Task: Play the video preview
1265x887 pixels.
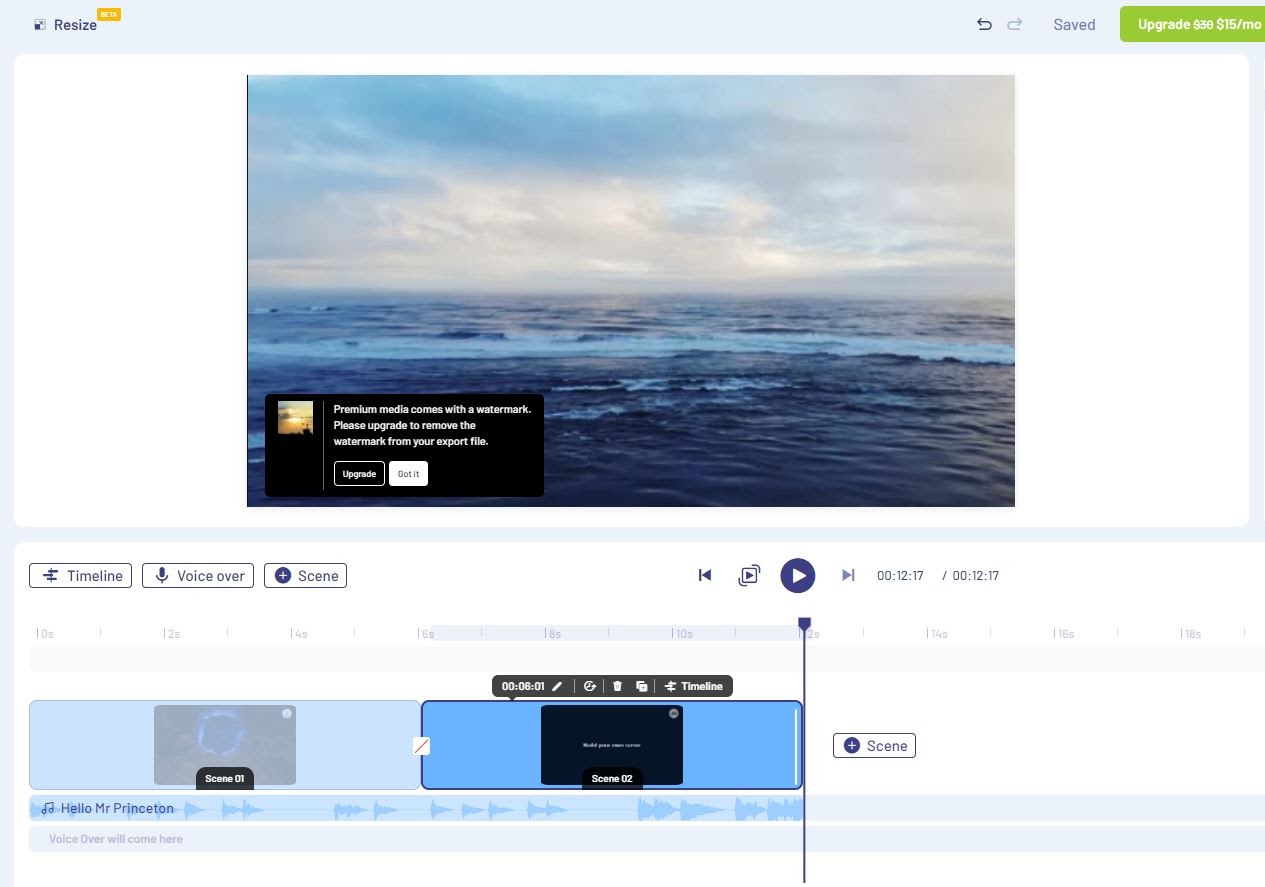Action: 797,575
